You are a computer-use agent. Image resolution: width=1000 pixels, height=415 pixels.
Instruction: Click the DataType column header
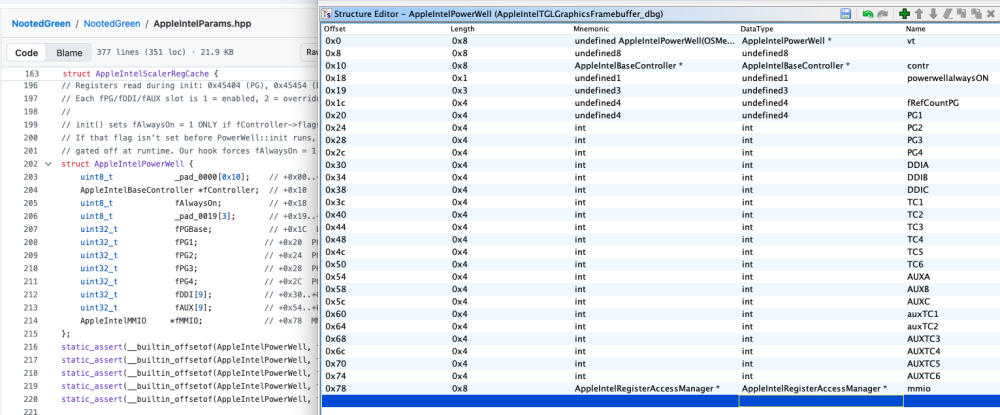point(756,29)
